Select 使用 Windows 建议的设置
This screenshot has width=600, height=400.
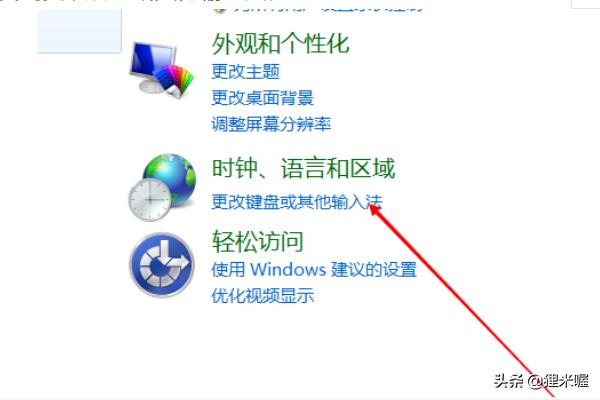pos(314,269)
